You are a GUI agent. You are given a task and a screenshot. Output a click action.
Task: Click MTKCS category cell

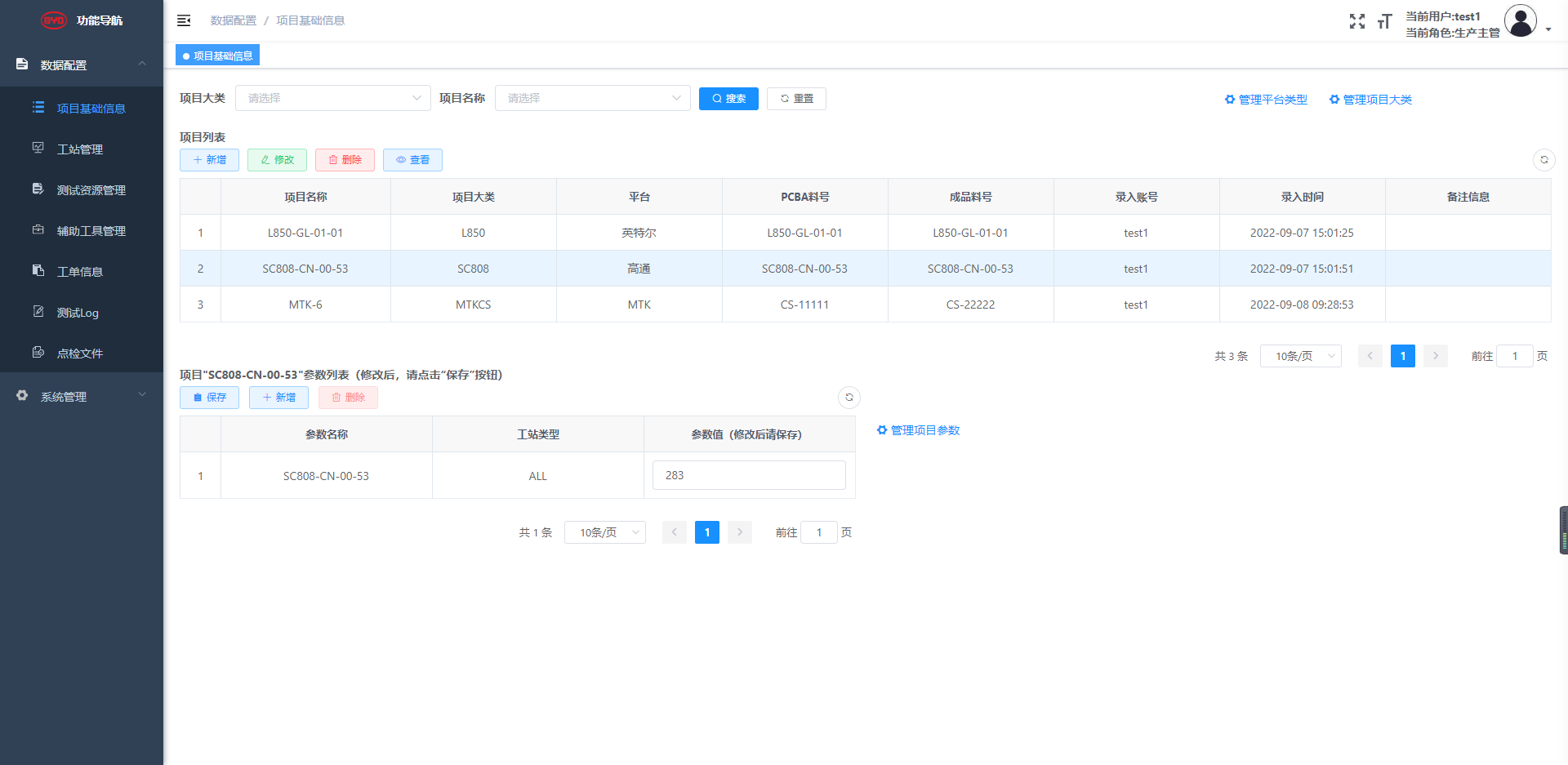point(473,305)
